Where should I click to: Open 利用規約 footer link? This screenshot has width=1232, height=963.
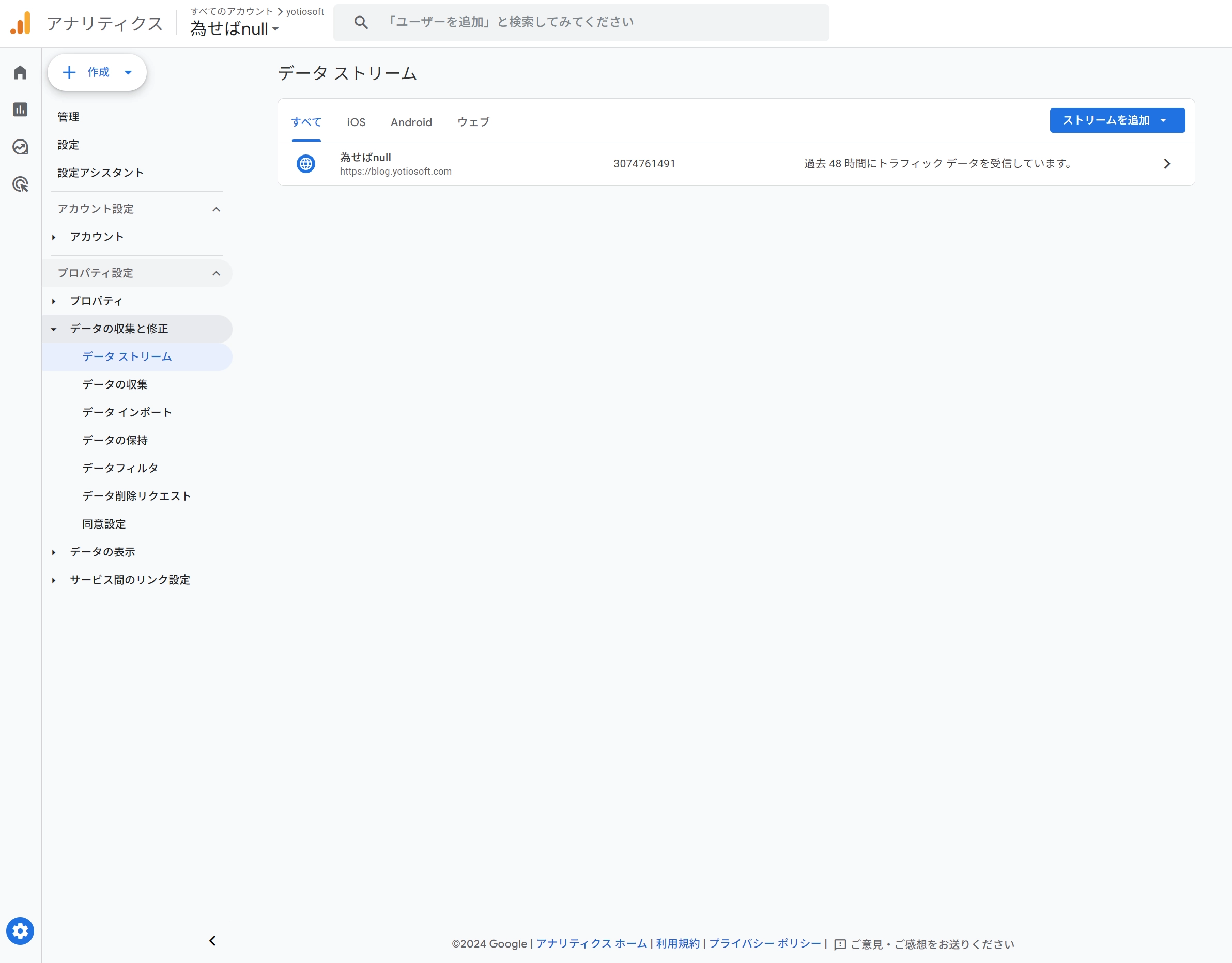677,944
